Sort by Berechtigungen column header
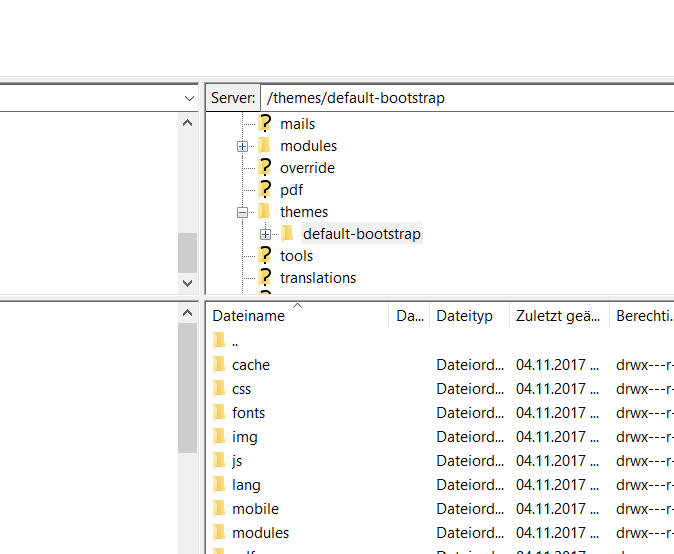This screenshot has width=674, height=554. pyautogui.click(x=642, y=315)
